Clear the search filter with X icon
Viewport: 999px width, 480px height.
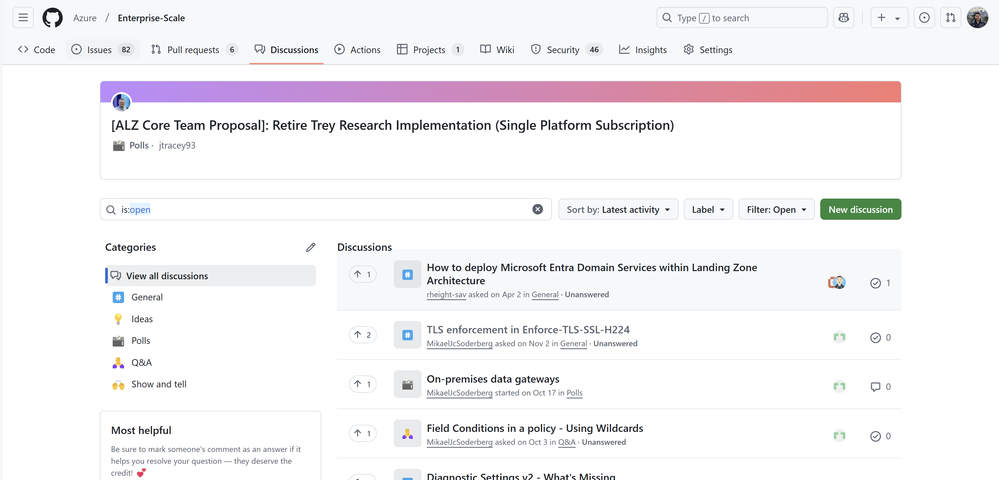pyautogui.click(x=537, y=209)
